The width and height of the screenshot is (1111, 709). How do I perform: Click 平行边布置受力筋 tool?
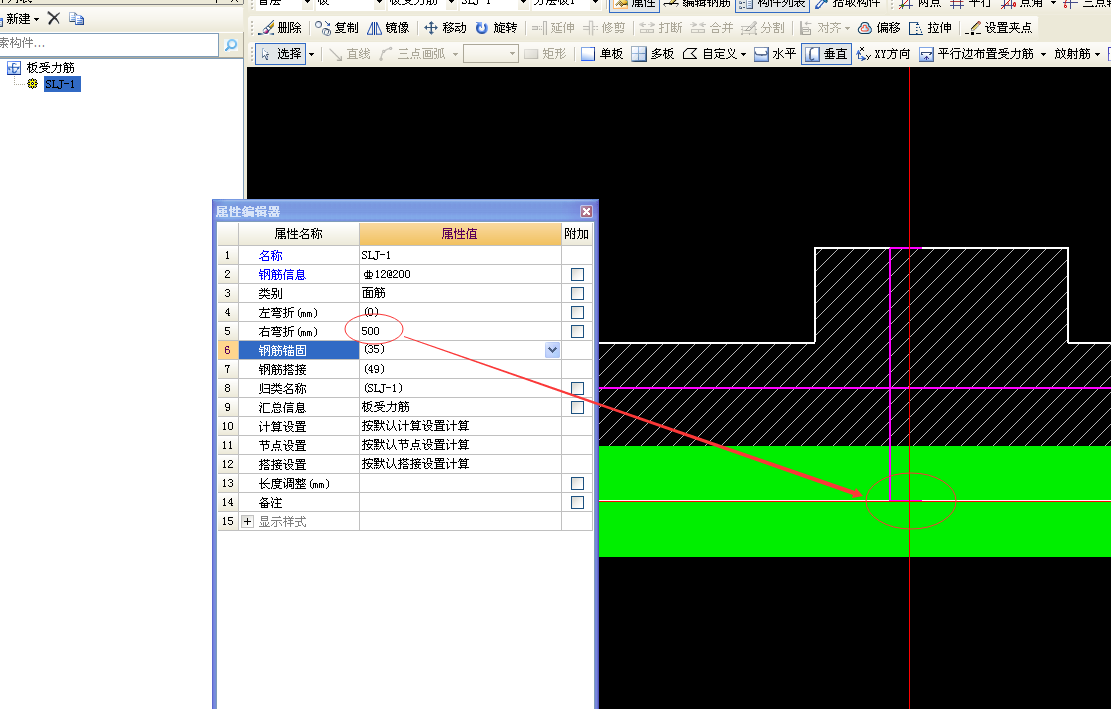[976, 54]
